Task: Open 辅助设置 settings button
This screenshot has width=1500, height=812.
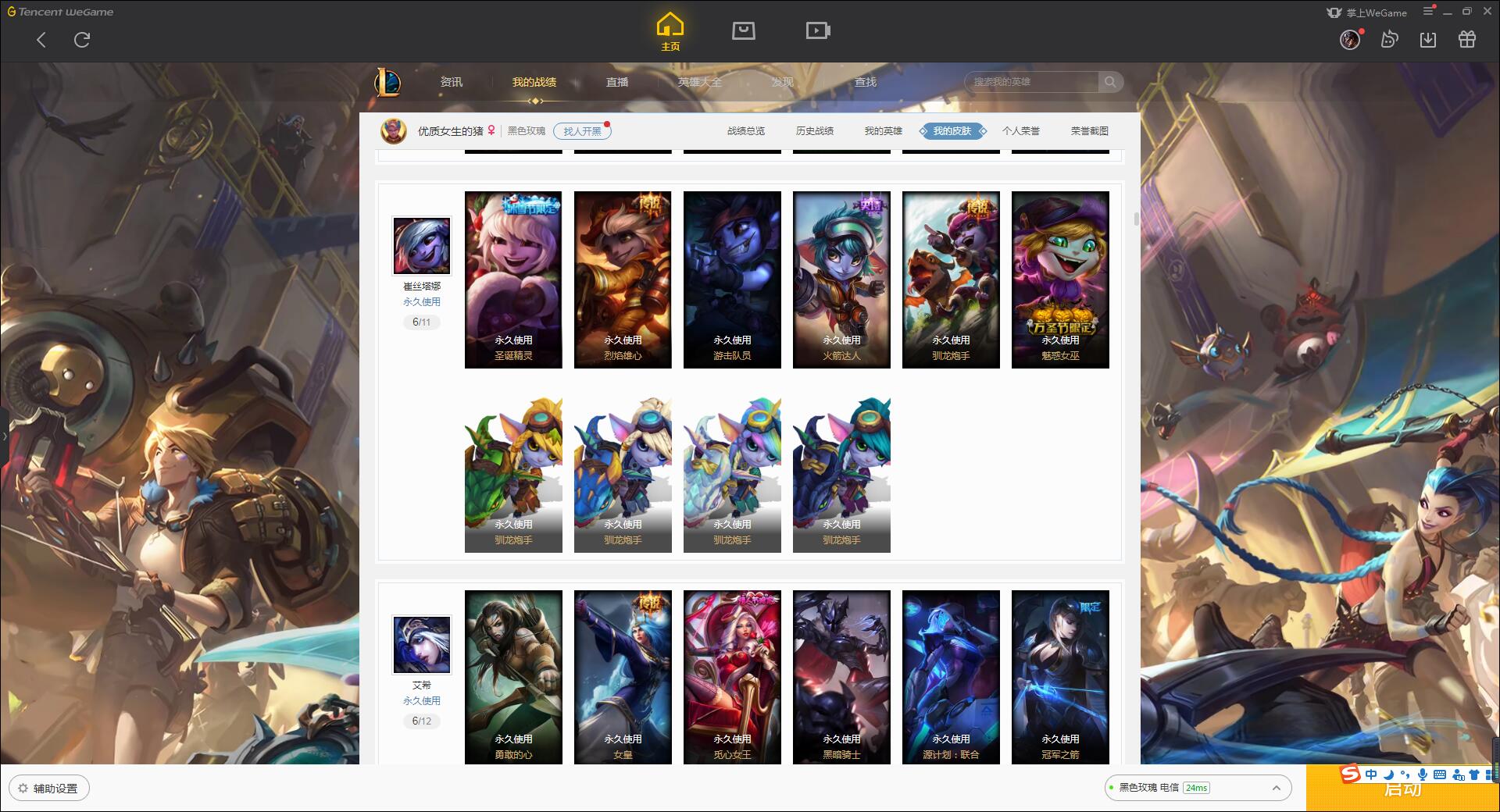Action: point(49,789)
